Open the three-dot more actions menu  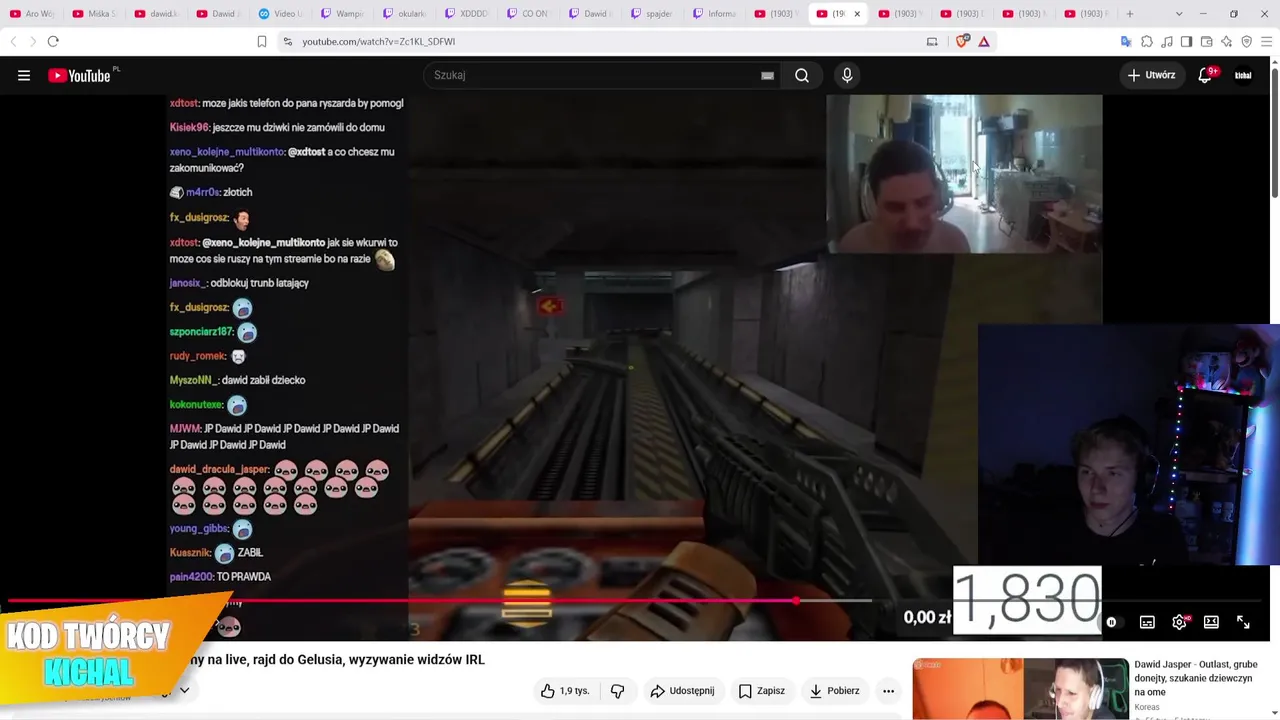coord(888,691)
